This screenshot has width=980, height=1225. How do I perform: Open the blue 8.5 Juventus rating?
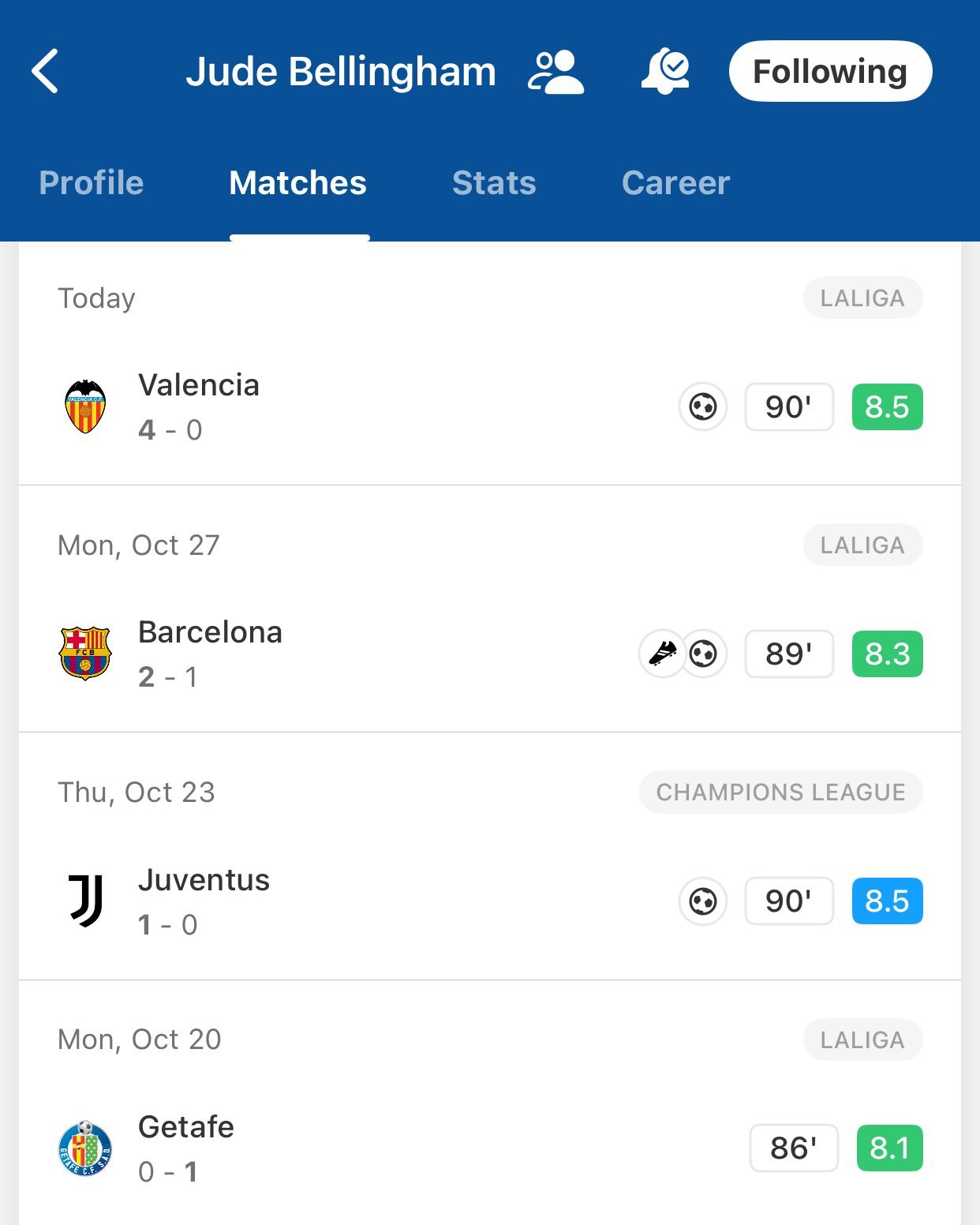[x=888, y=901]
